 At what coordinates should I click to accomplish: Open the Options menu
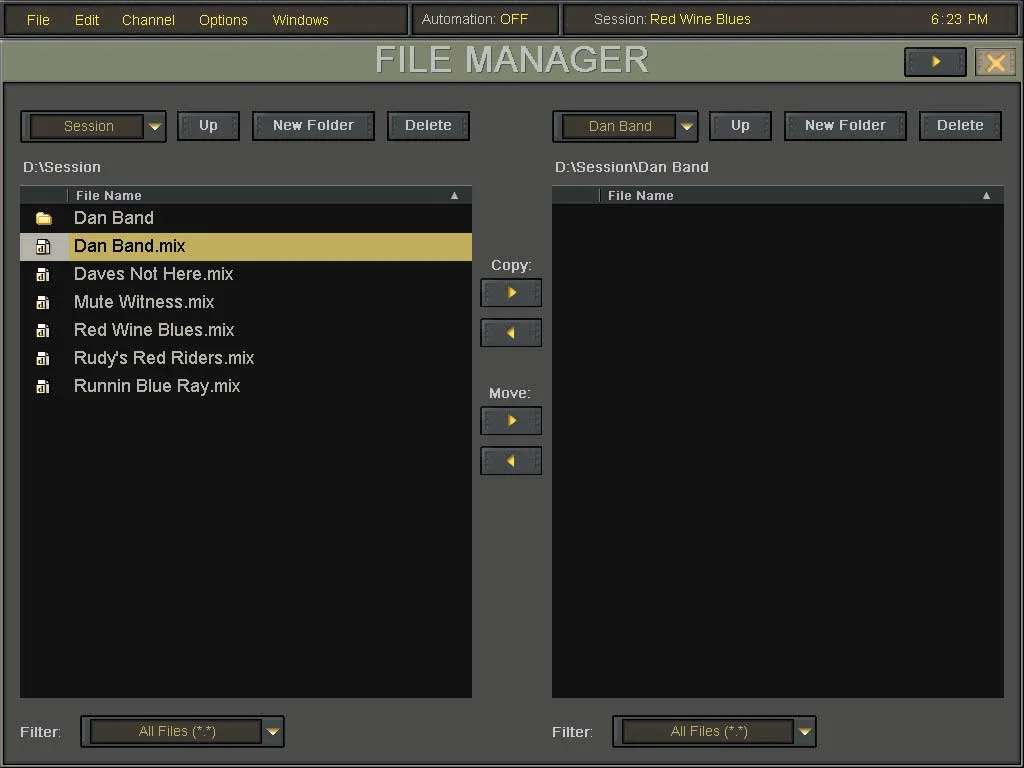pos(223,20)
